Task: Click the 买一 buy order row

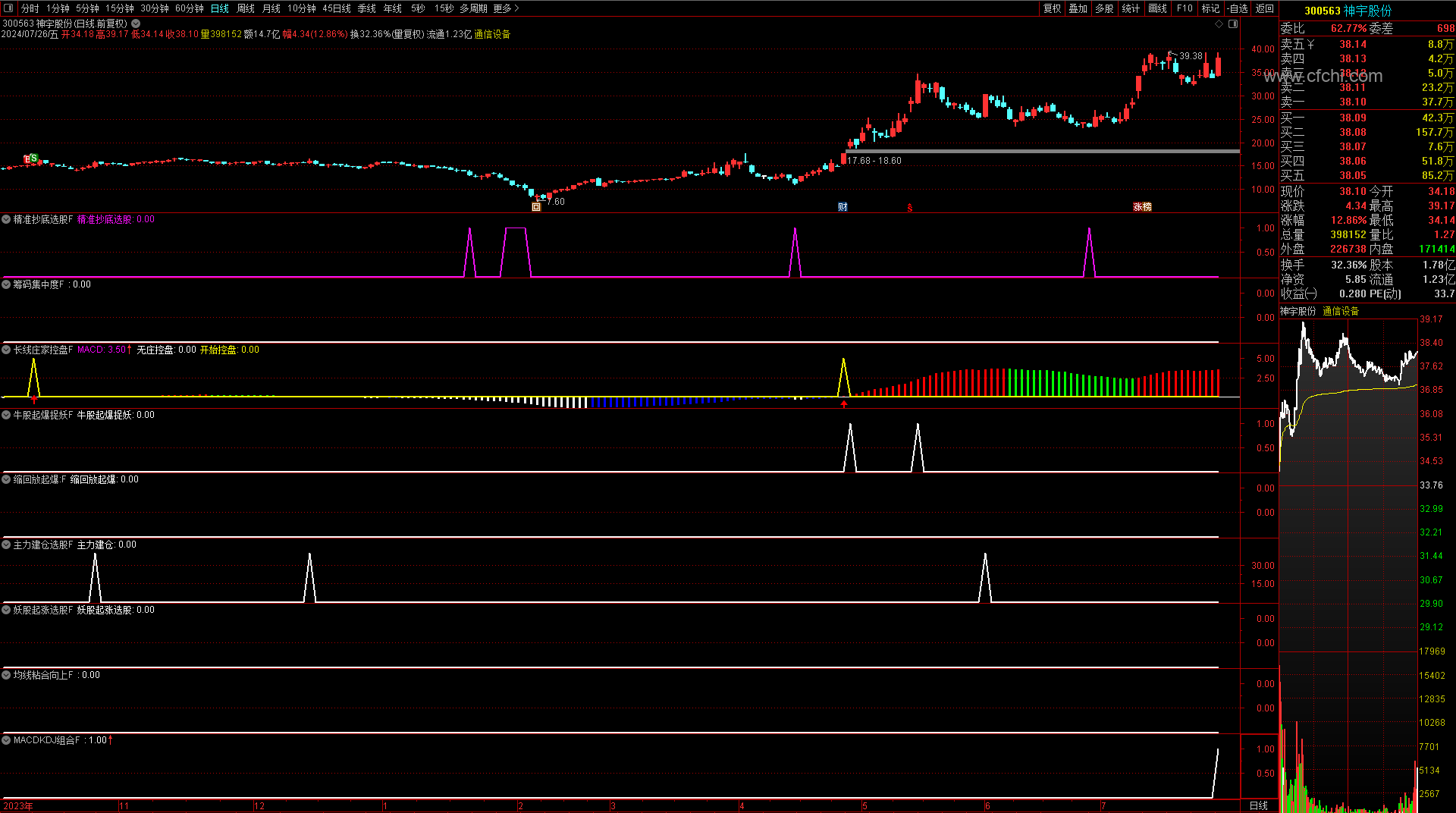Action: (x=1367, y=118)
